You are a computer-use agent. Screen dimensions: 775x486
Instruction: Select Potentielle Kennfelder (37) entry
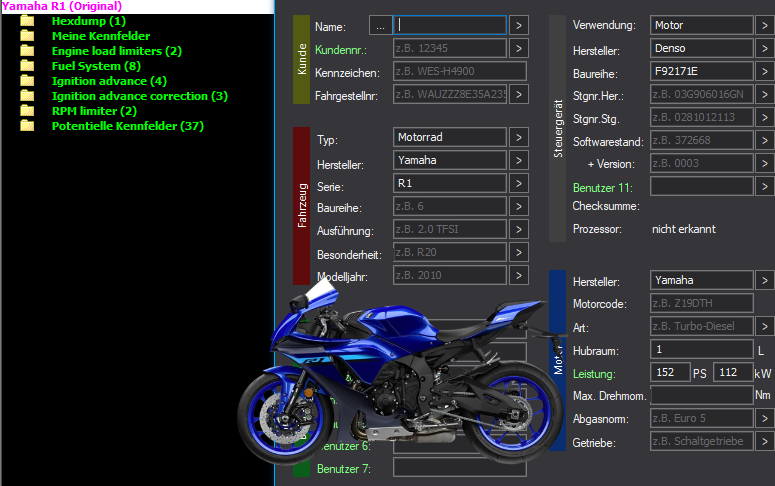[x=128, y=126]
